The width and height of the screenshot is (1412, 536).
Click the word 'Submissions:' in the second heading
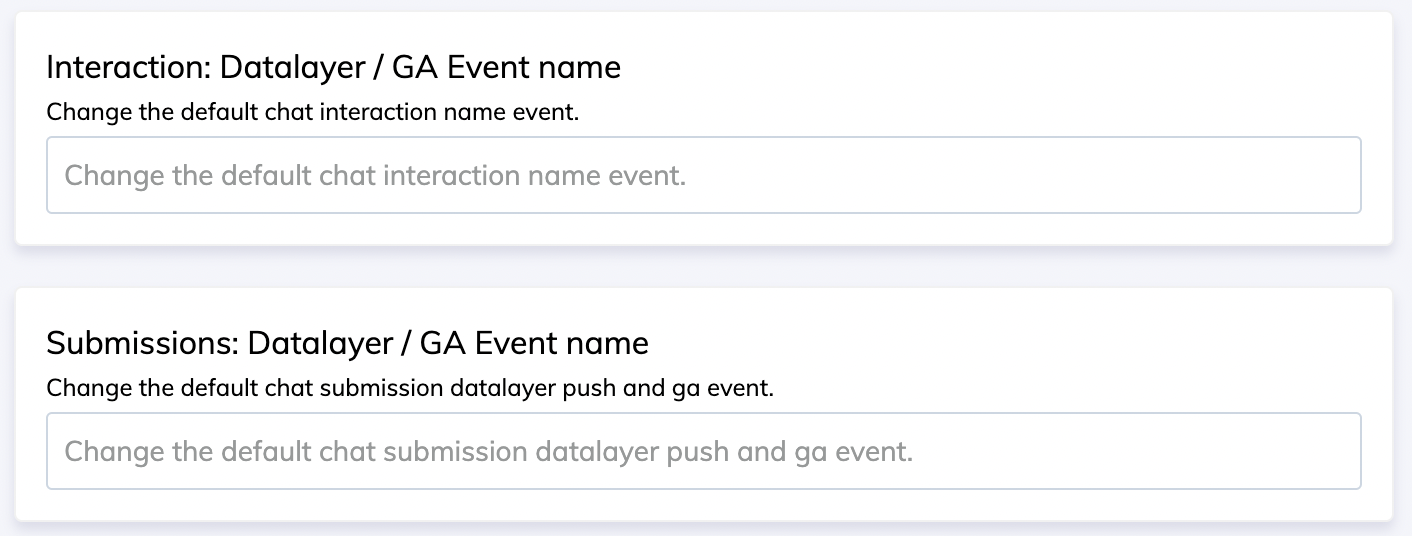pos(143,343)
